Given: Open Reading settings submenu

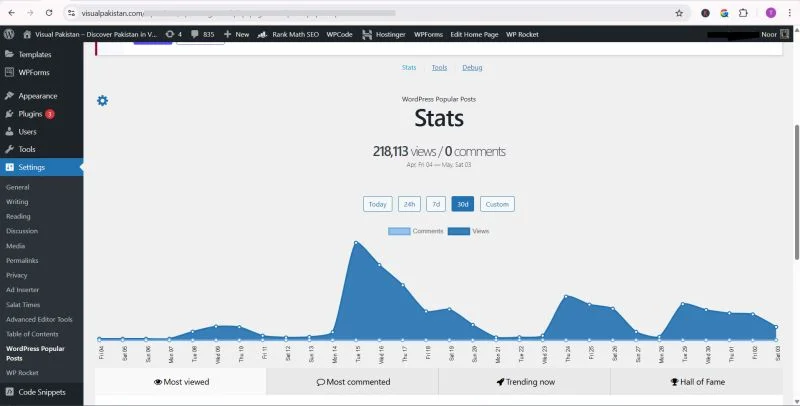Looking at the screenshot, I should click(18, 216).
